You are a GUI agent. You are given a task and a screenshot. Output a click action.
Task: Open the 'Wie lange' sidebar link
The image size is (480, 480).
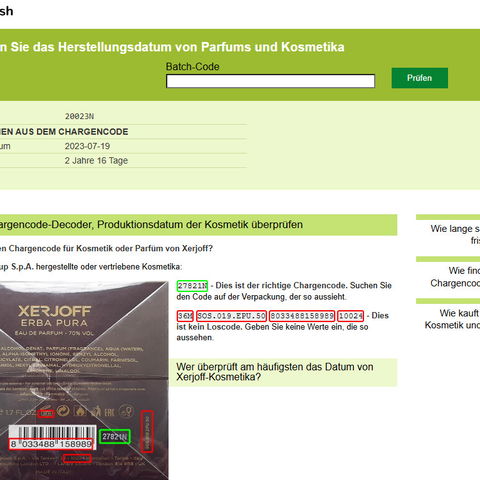point(455,234)
